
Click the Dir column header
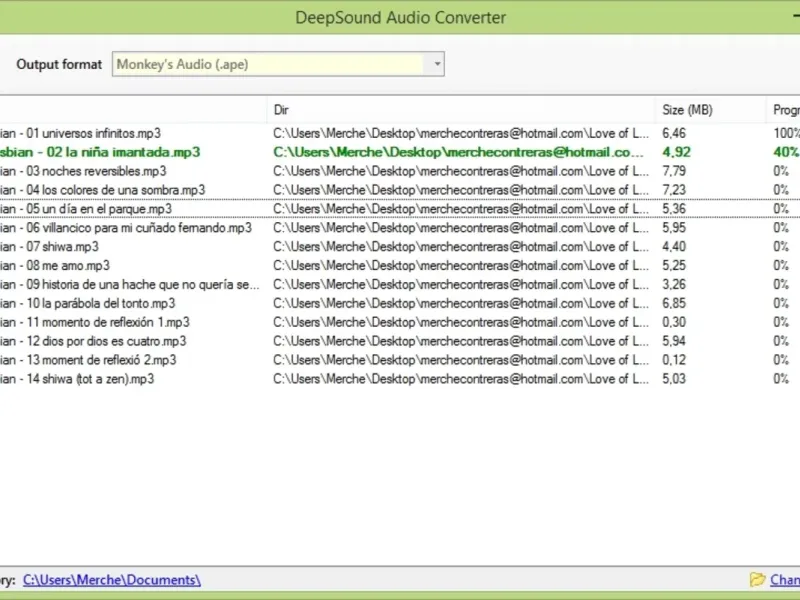tap(461, 110)
